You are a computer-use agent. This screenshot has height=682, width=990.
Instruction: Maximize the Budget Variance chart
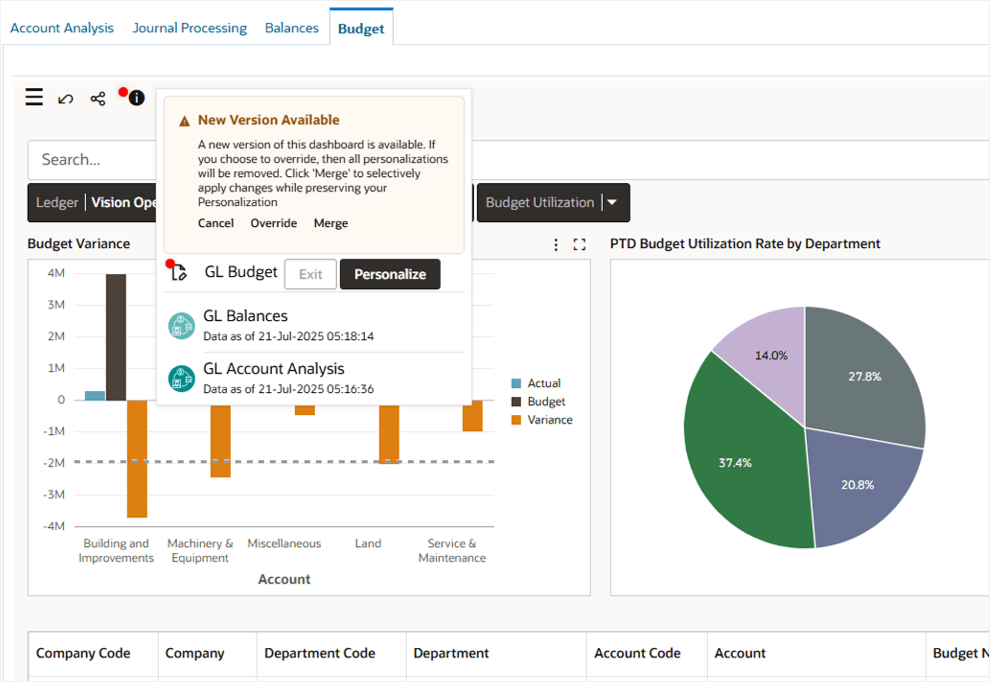[579, 244]
